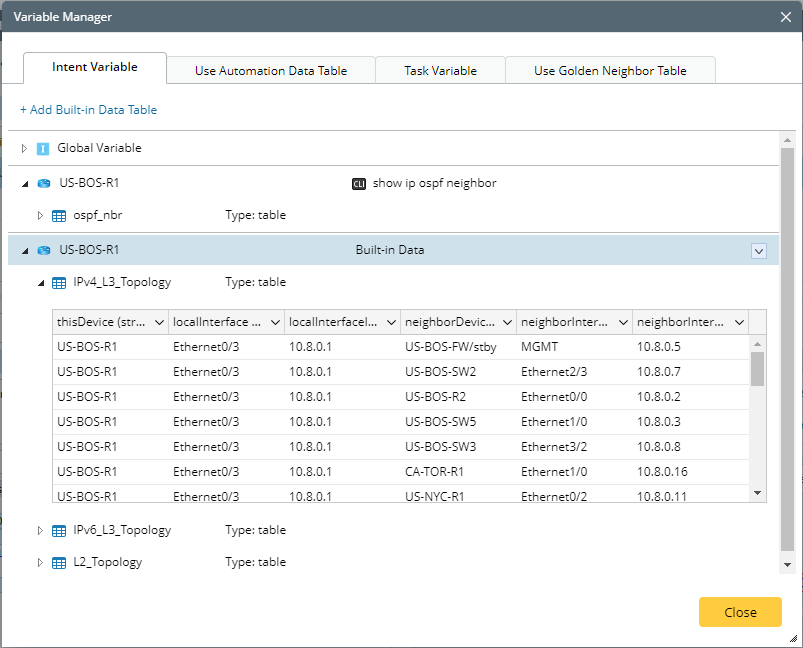Open thisDevice column filter dropdown
The height and width of the screenshot is (648, 803).
[160, 322]
